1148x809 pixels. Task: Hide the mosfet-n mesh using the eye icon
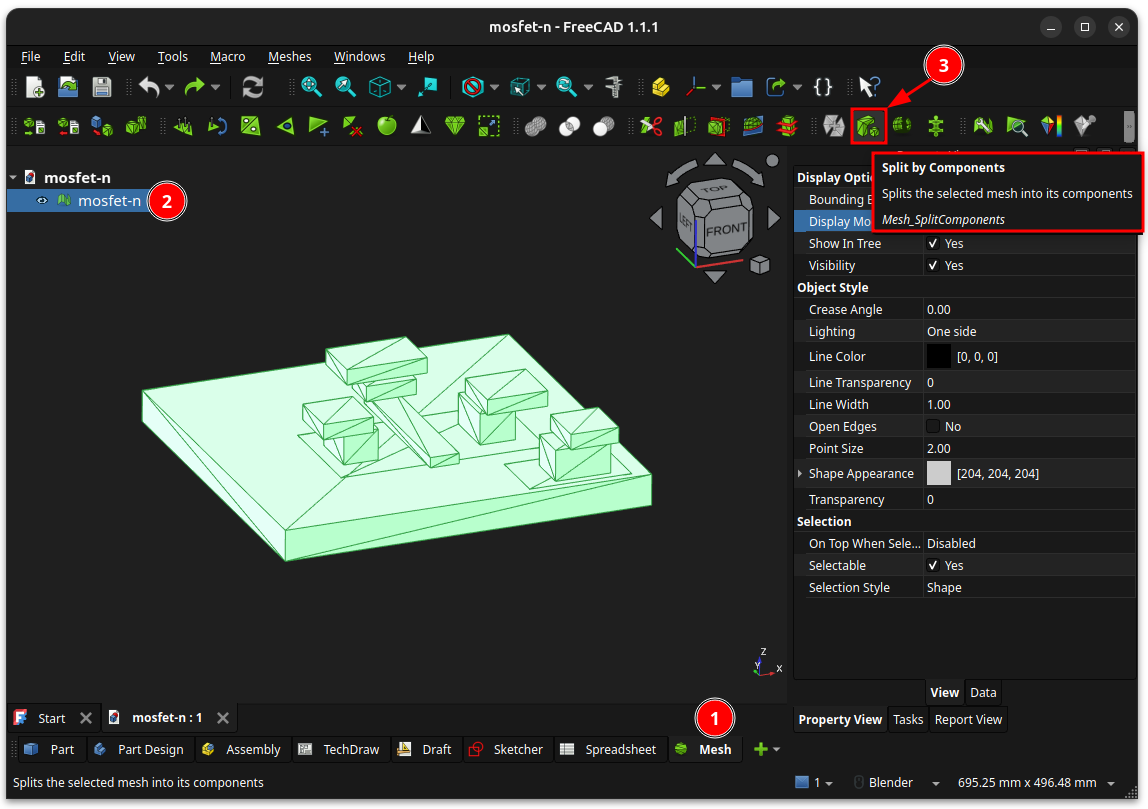[42, 201]
